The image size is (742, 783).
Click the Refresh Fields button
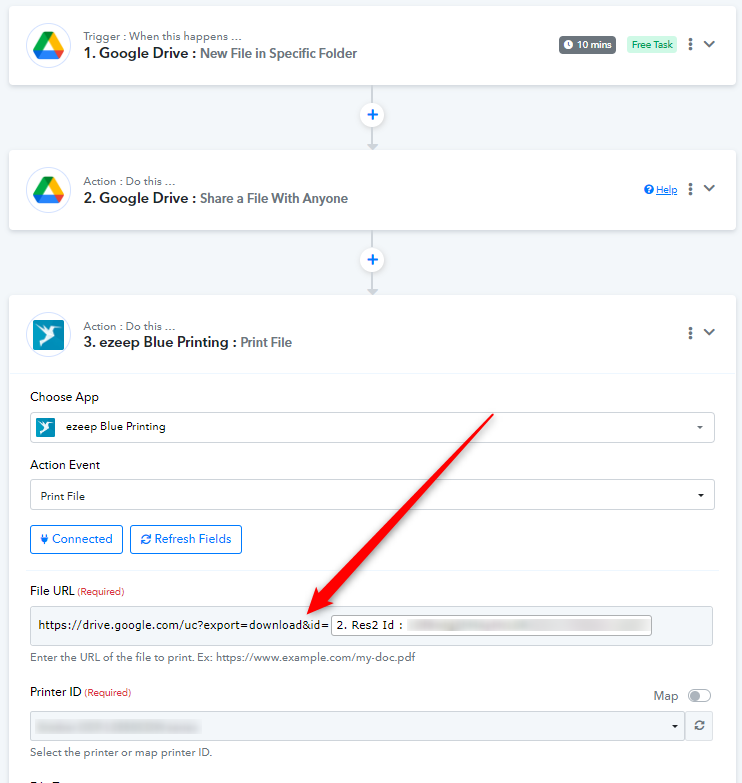click(186, 539)
